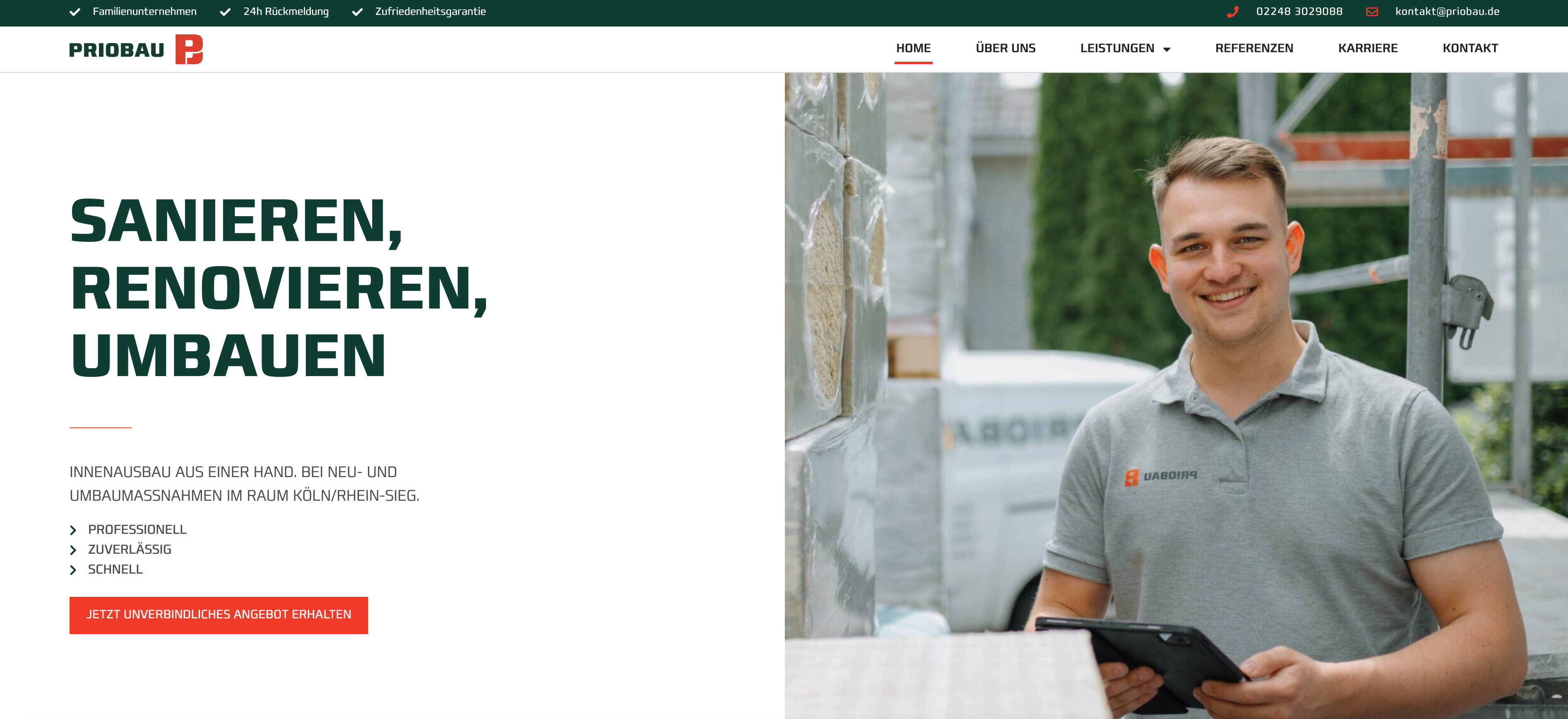Image resolution: width=1568 pixels, height=719 pixels.
Task: Click the chevron next to SCHNELL
Action: [x=73, y=570]
